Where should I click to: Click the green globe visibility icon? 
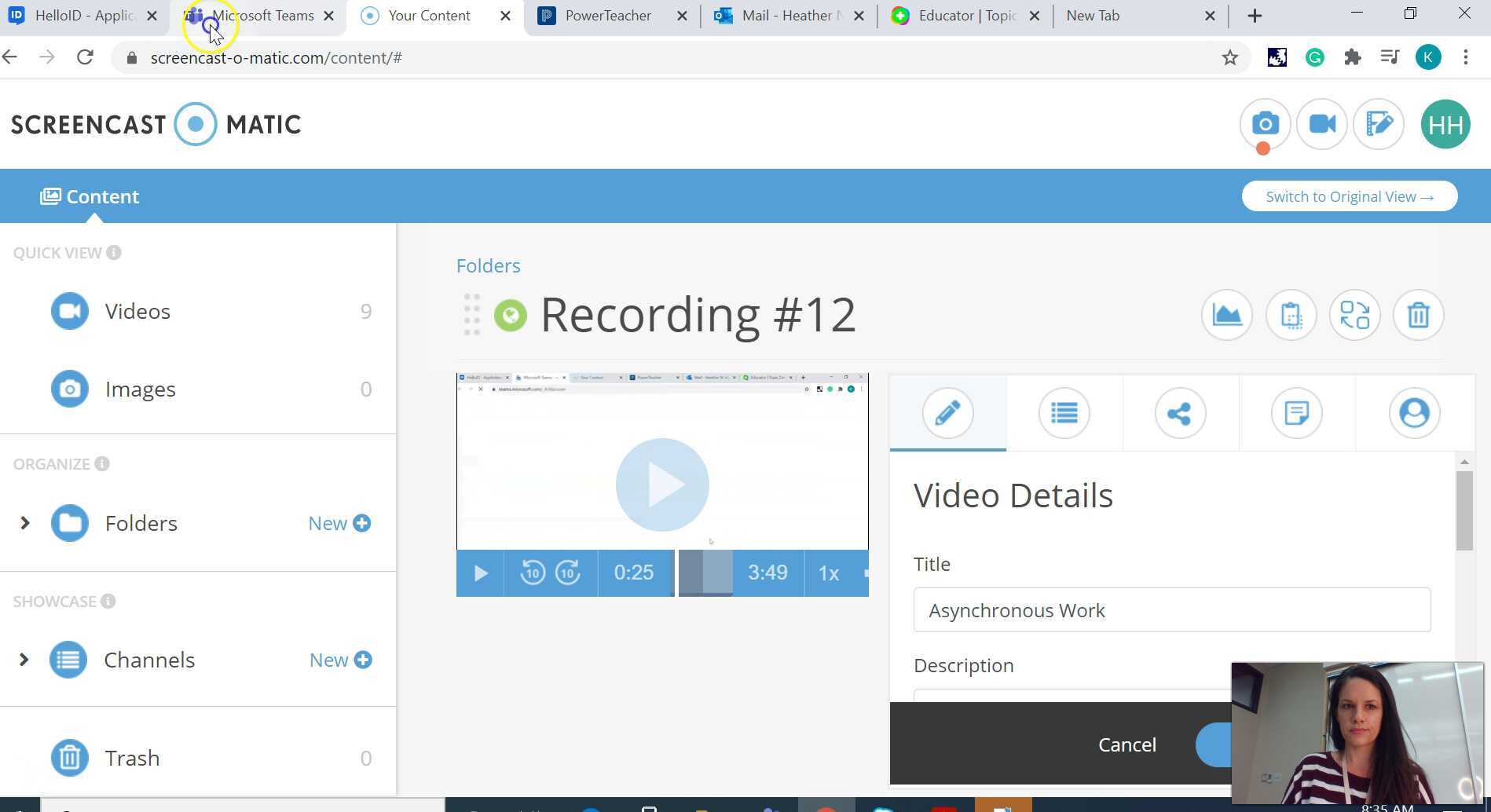511,316
